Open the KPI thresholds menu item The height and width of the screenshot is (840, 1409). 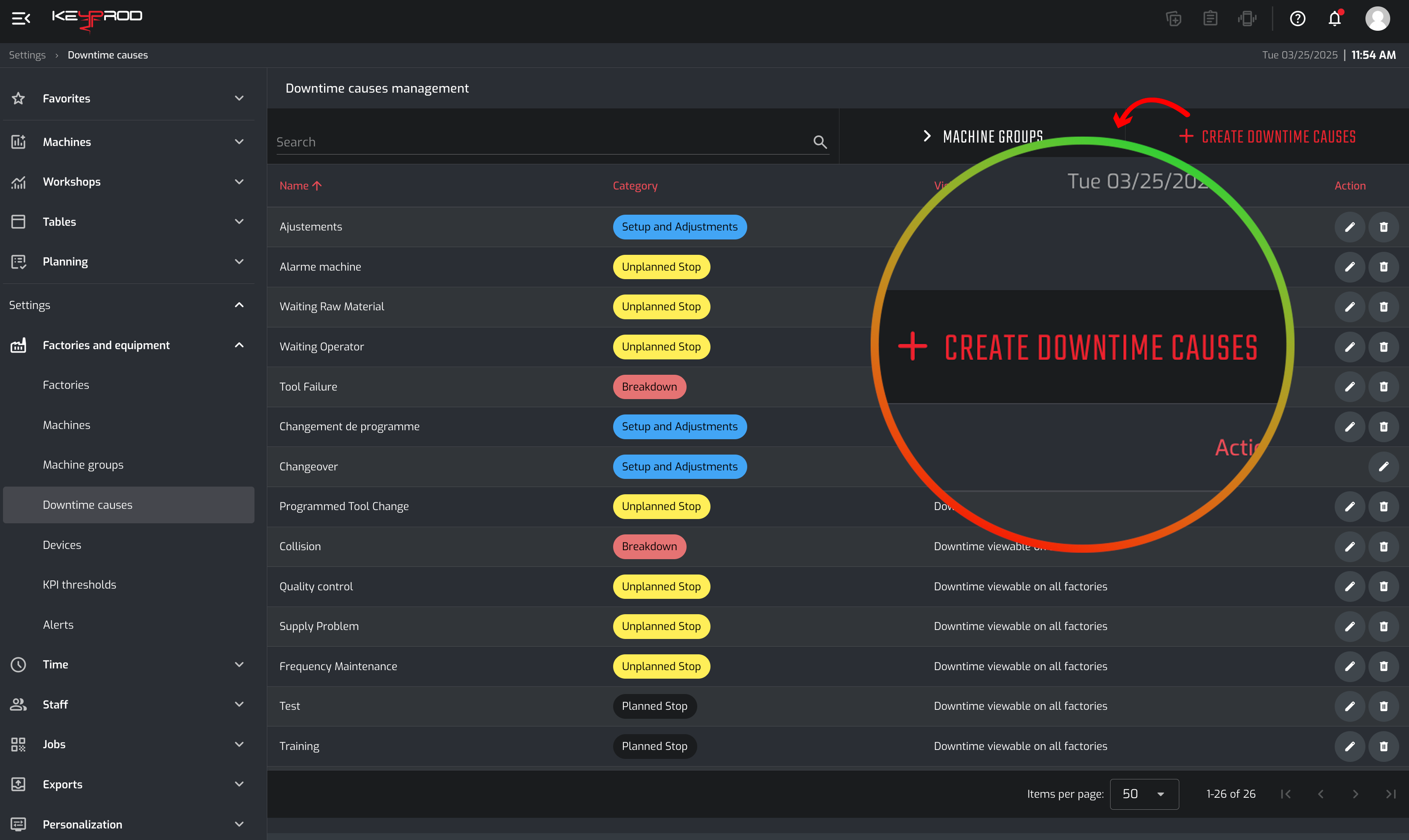tap(129, 585)
